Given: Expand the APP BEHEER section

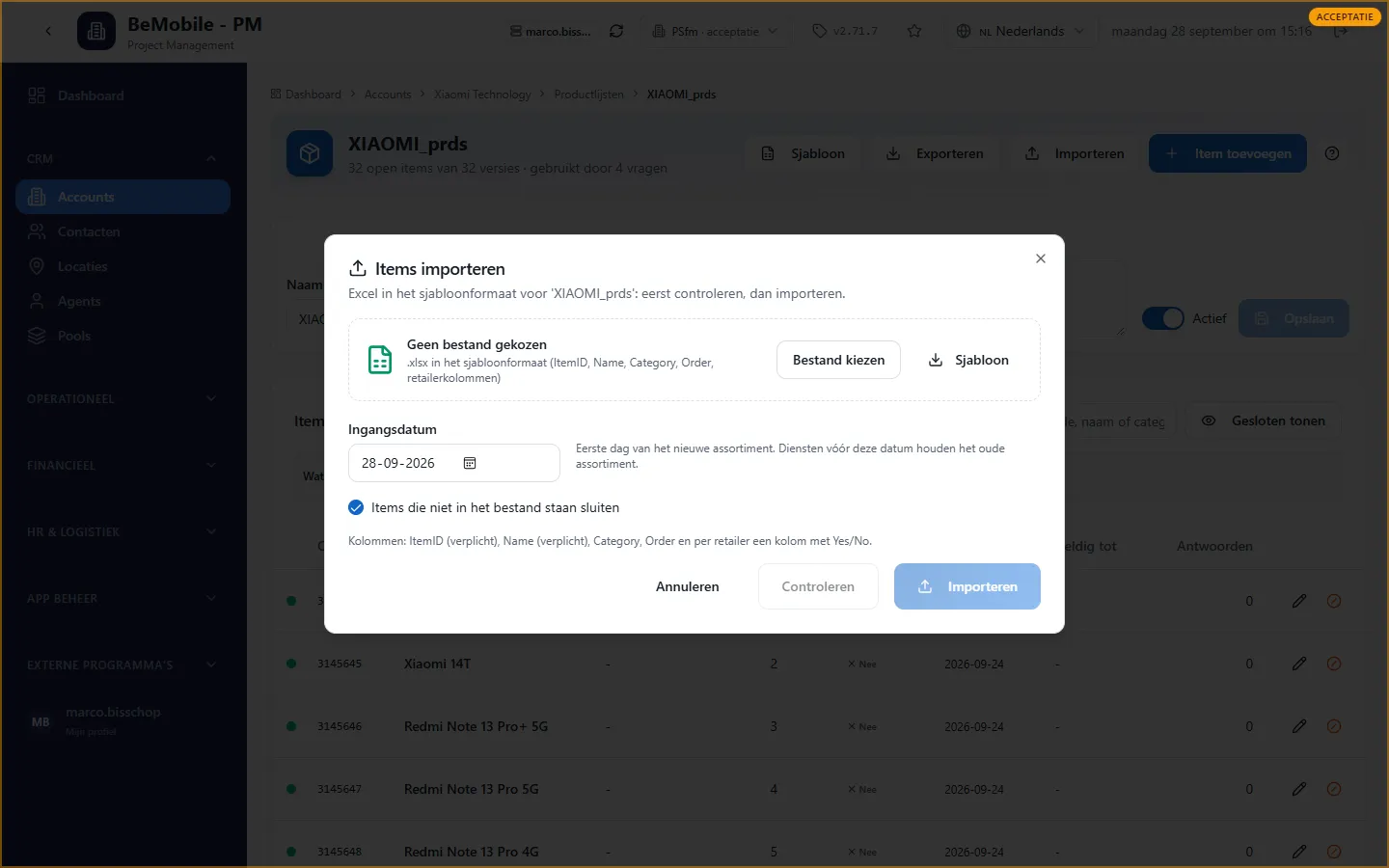Looking at the screenshot, I should [123, 598].
